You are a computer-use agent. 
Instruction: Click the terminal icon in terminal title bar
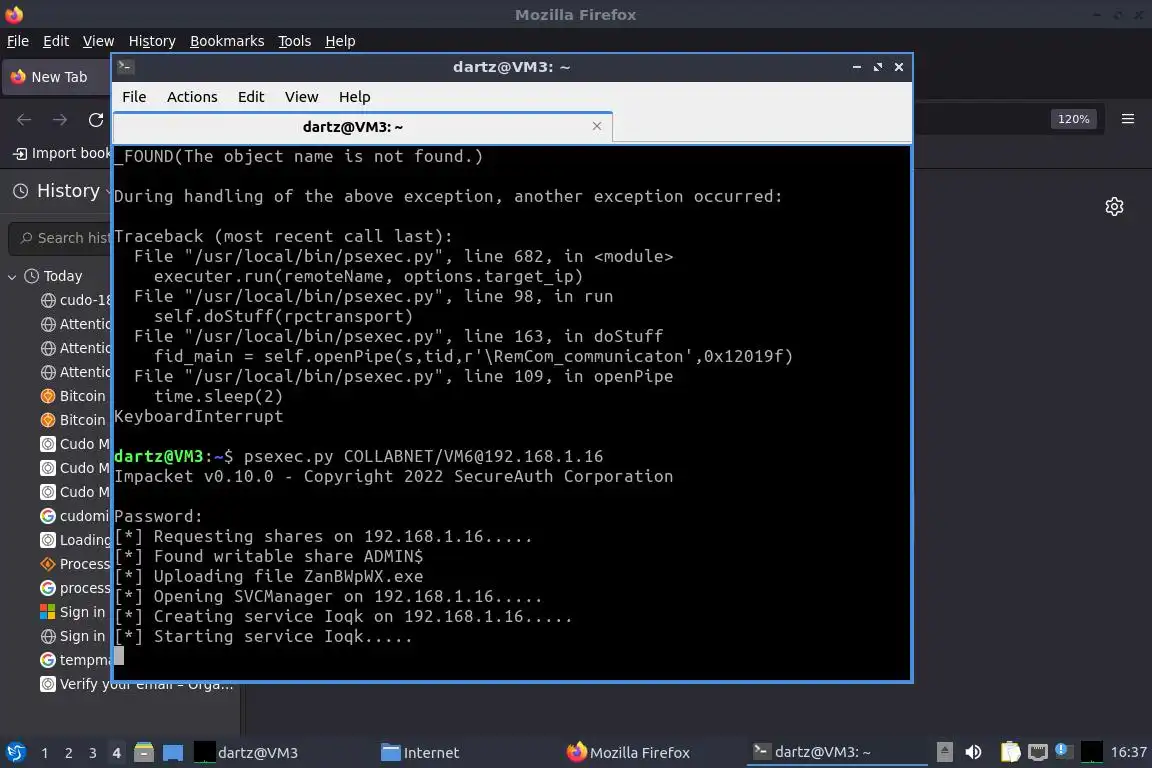point(126,67)
